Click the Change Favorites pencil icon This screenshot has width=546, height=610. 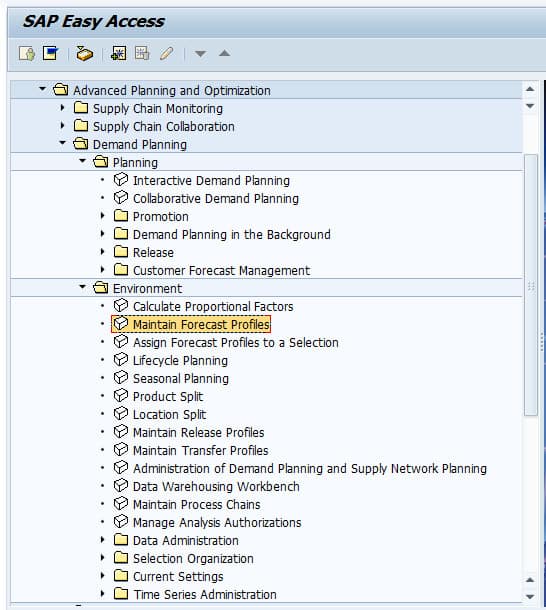pos(167,53)
